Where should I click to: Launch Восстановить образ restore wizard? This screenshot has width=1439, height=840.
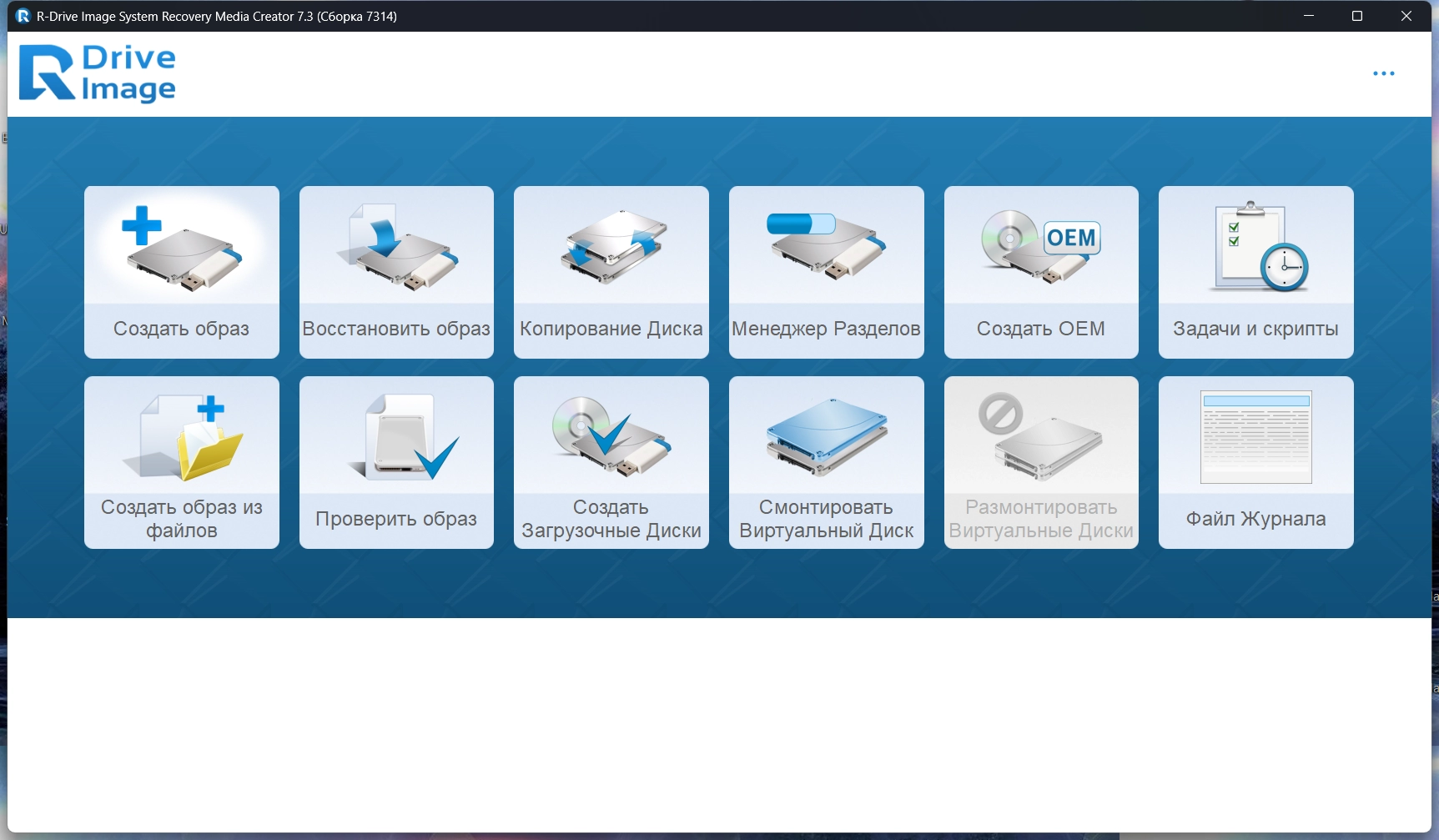point(396,272)
